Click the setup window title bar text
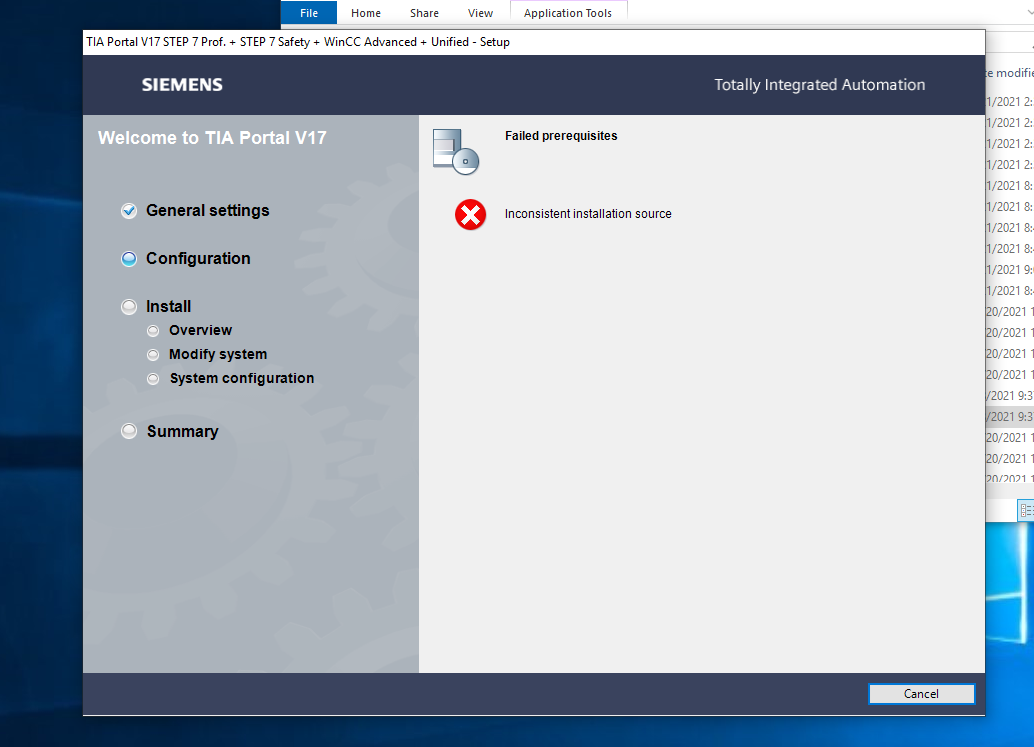 click(298, 42)
